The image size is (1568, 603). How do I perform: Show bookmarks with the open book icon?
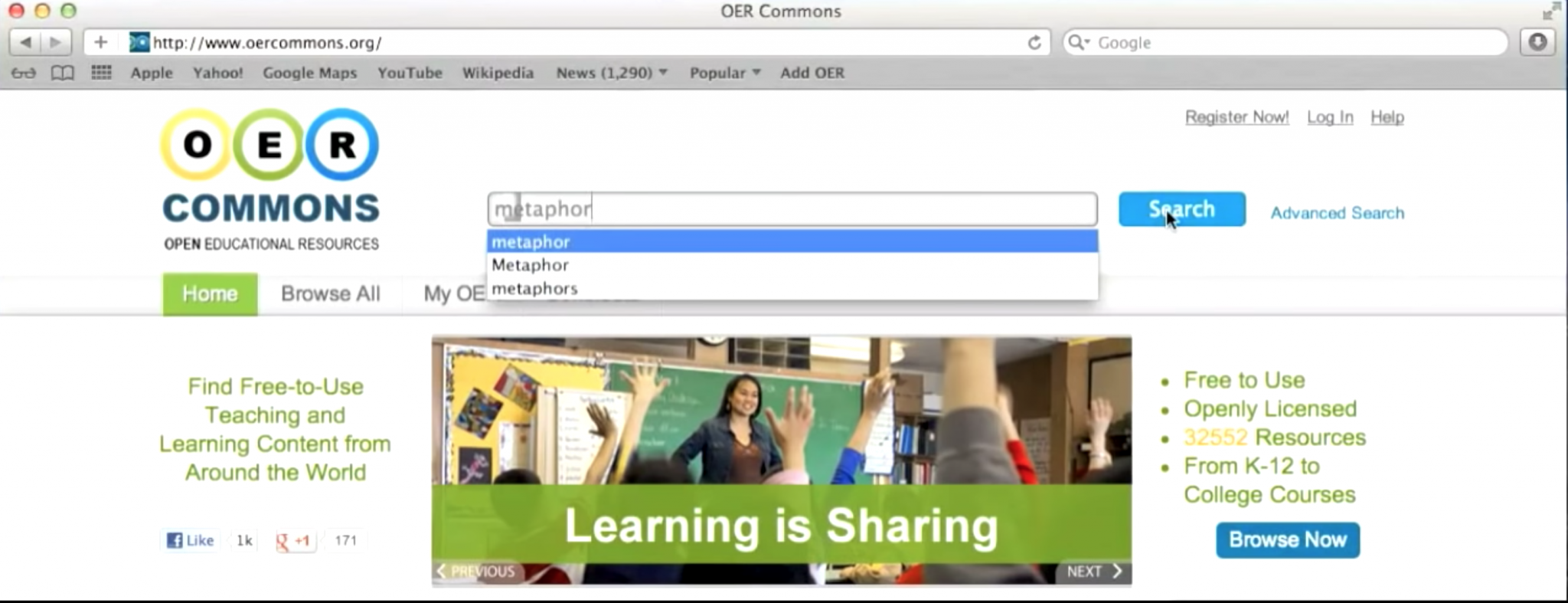[62, 73]
